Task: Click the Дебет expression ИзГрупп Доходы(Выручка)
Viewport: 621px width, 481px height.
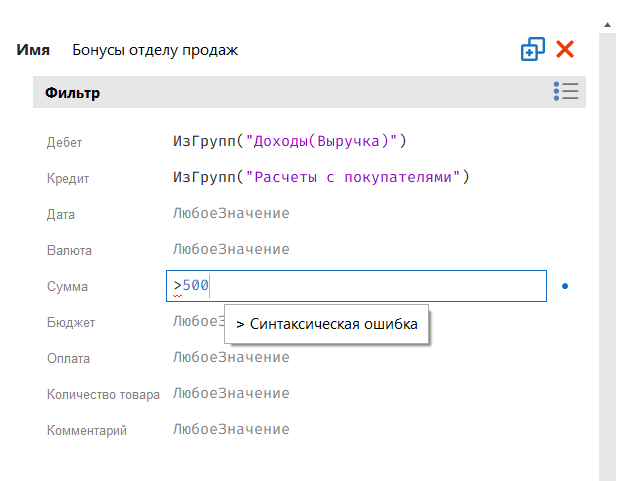Action: (x=290, y=141)
